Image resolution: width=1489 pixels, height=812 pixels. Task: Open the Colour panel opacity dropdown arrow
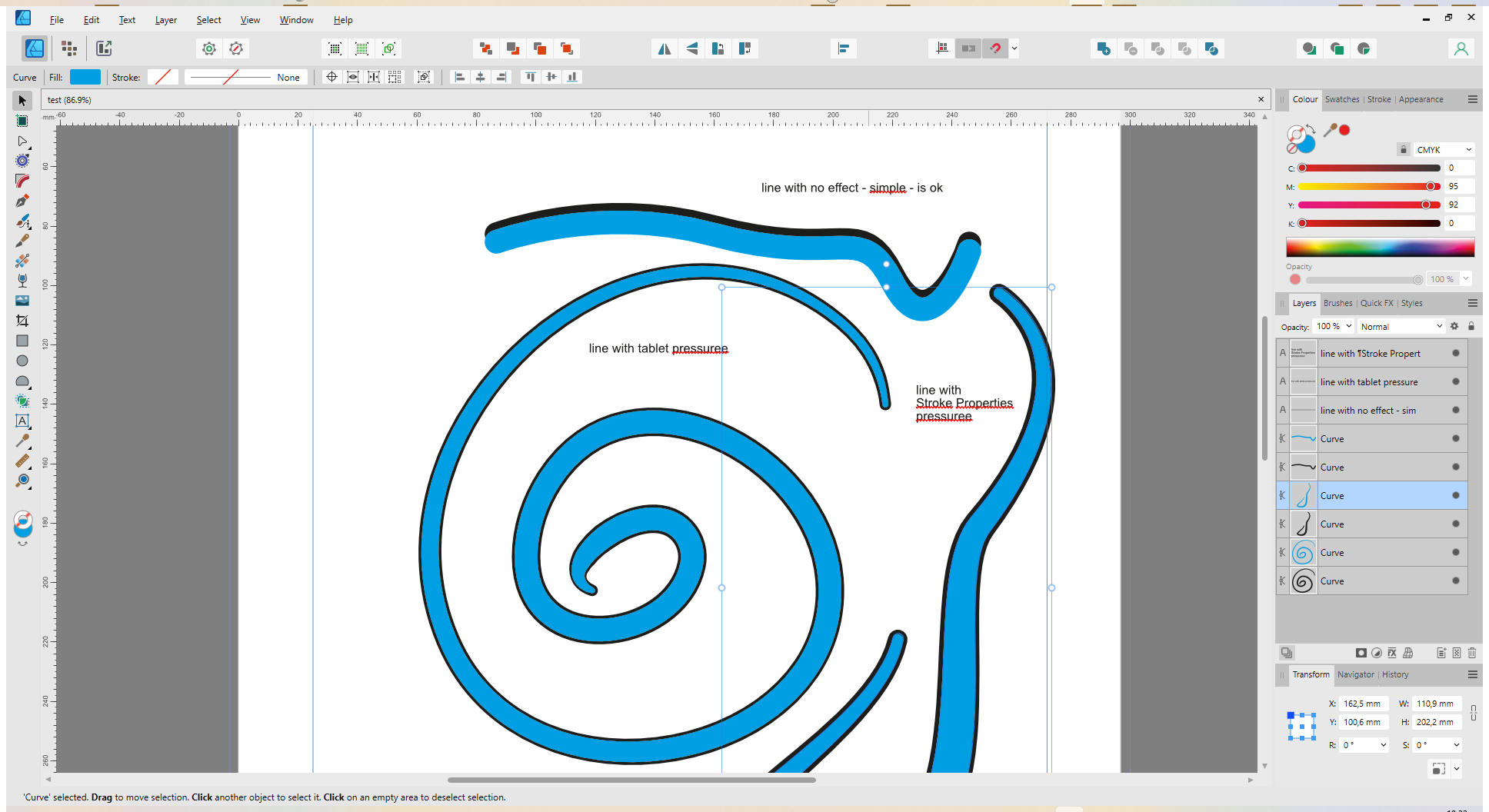point(1466,278)
